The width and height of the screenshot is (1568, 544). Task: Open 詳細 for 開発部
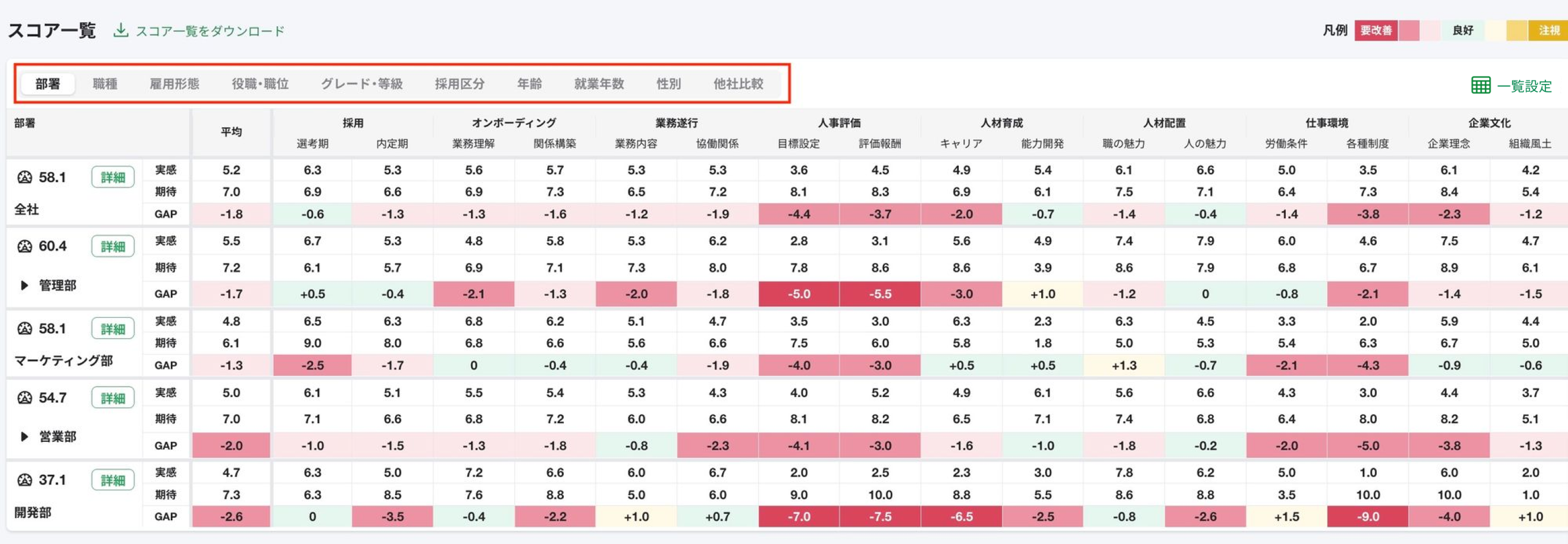pyautogui.click(x=112, y=480)
